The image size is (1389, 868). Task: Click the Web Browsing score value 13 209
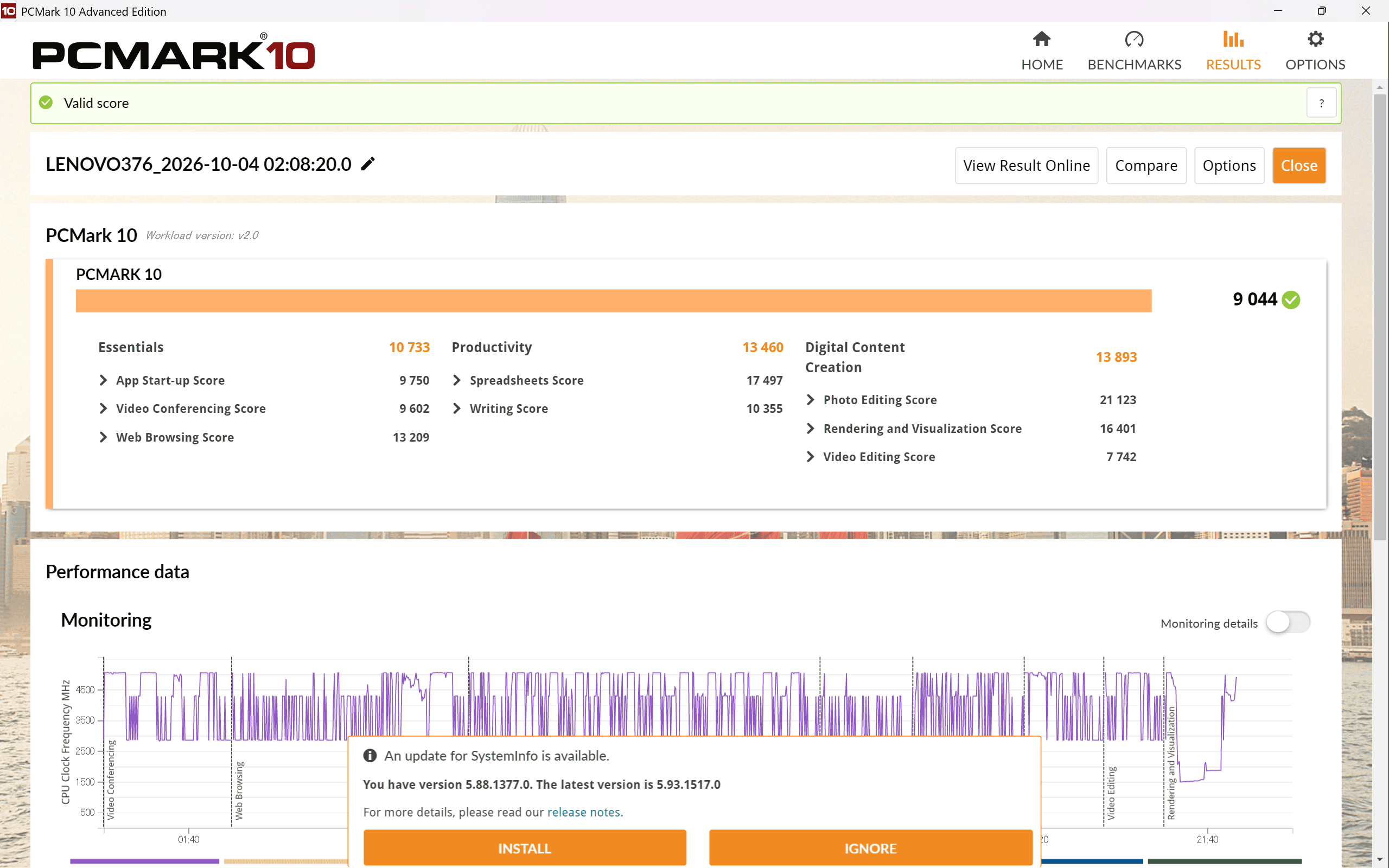click(410, 437)
